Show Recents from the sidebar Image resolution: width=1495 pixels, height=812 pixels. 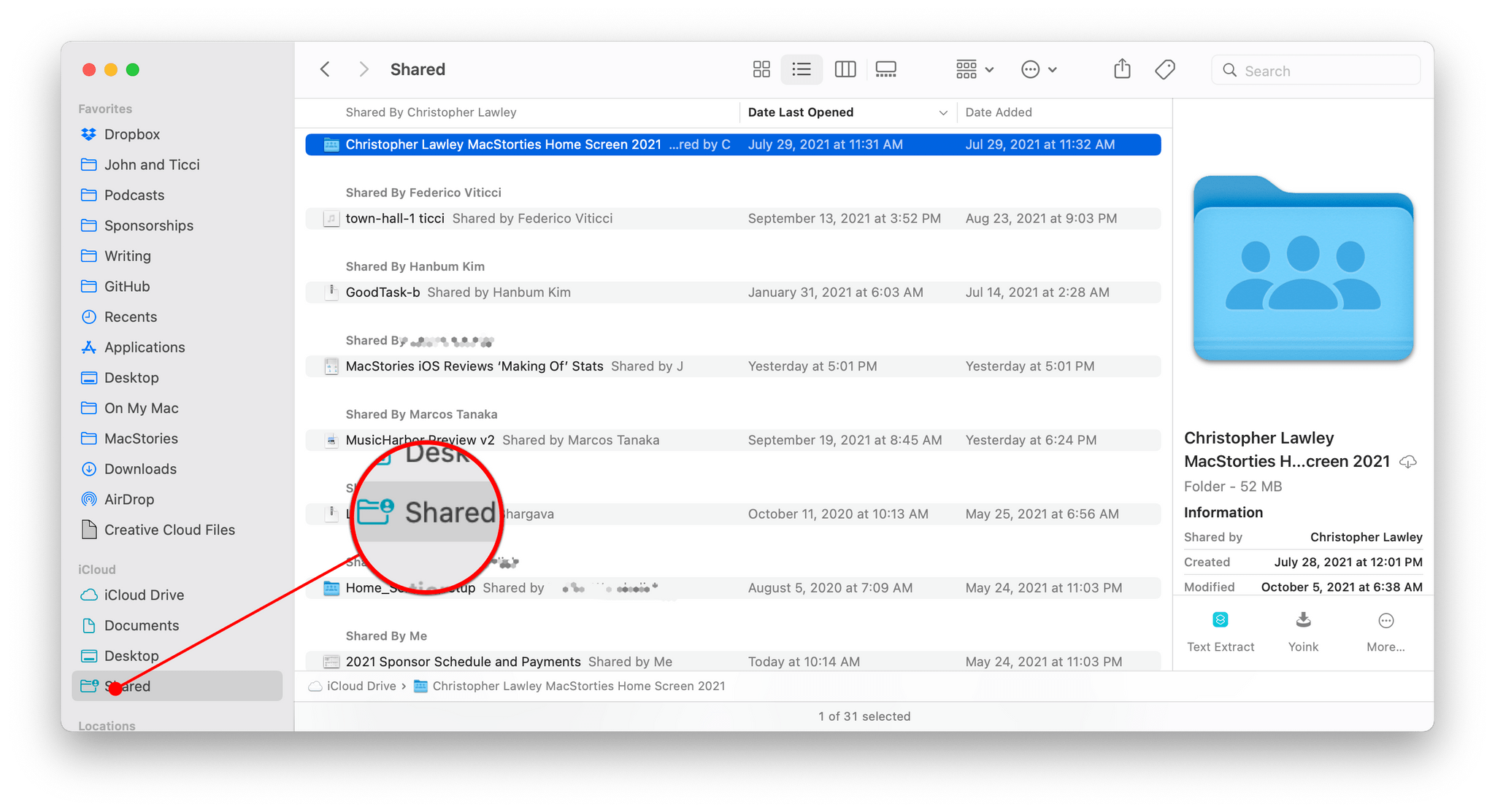[177, 317]
